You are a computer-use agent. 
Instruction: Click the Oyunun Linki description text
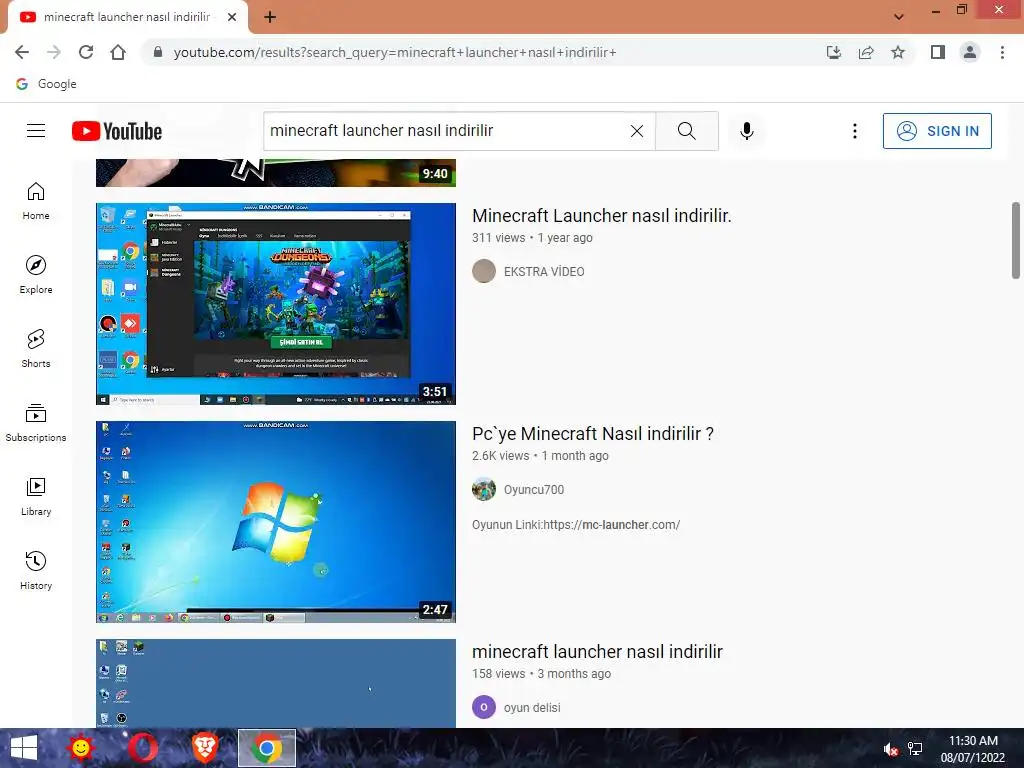(576, 524)
